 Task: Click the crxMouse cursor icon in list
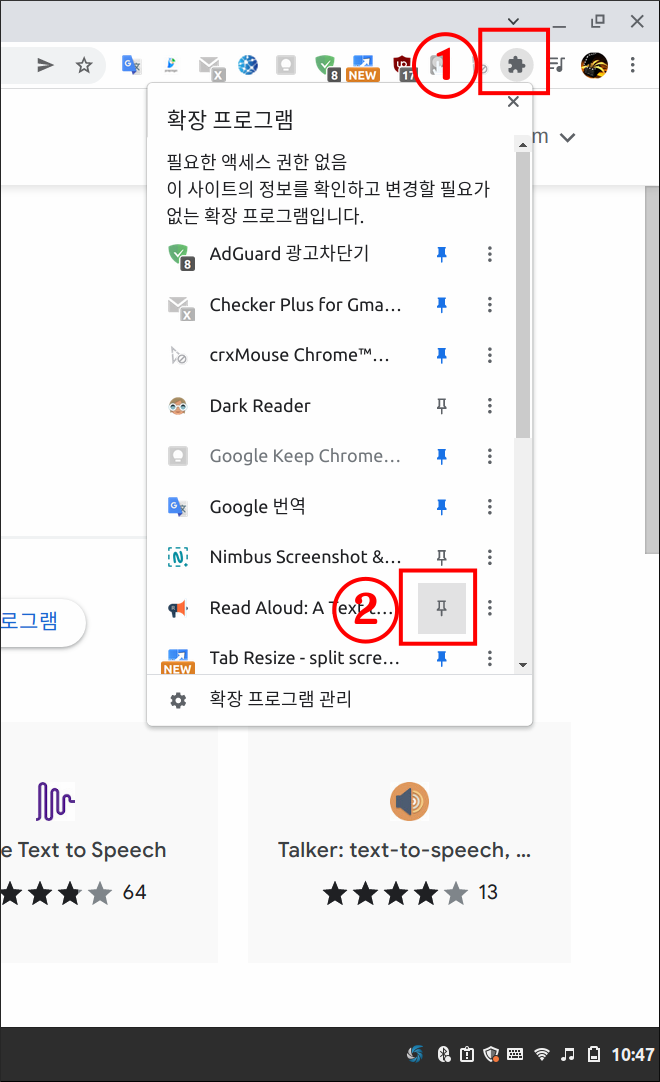click(177, 355)
